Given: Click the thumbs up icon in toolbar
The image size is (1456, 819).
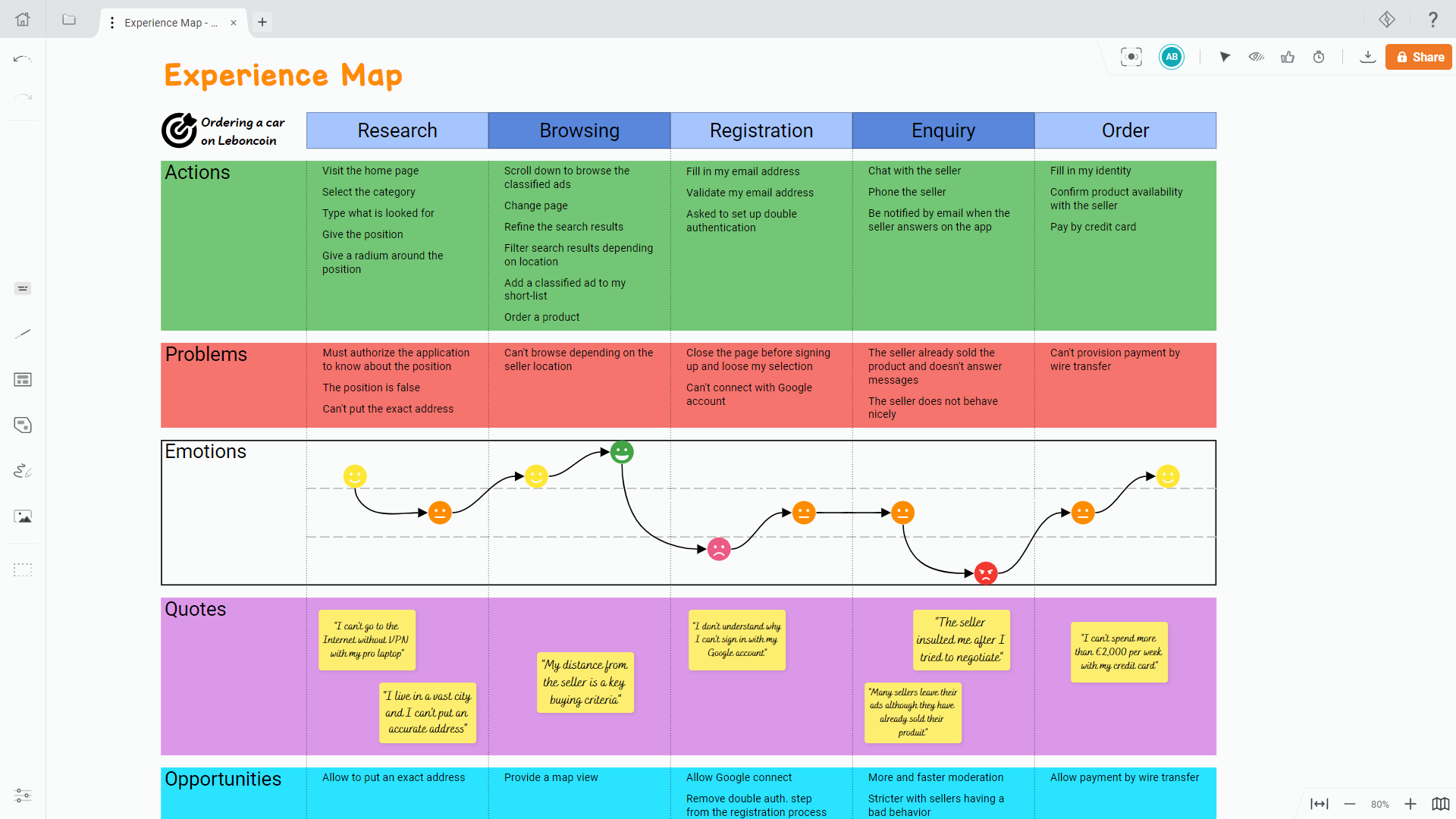Looking at the screenshot, I should pos(1288,57).
